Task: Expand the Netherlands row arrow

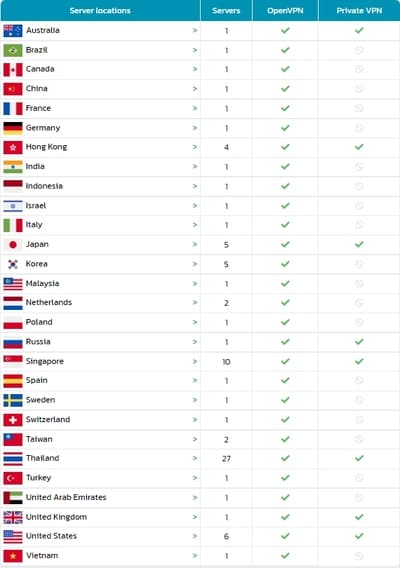Action: (x=195, y=302)
